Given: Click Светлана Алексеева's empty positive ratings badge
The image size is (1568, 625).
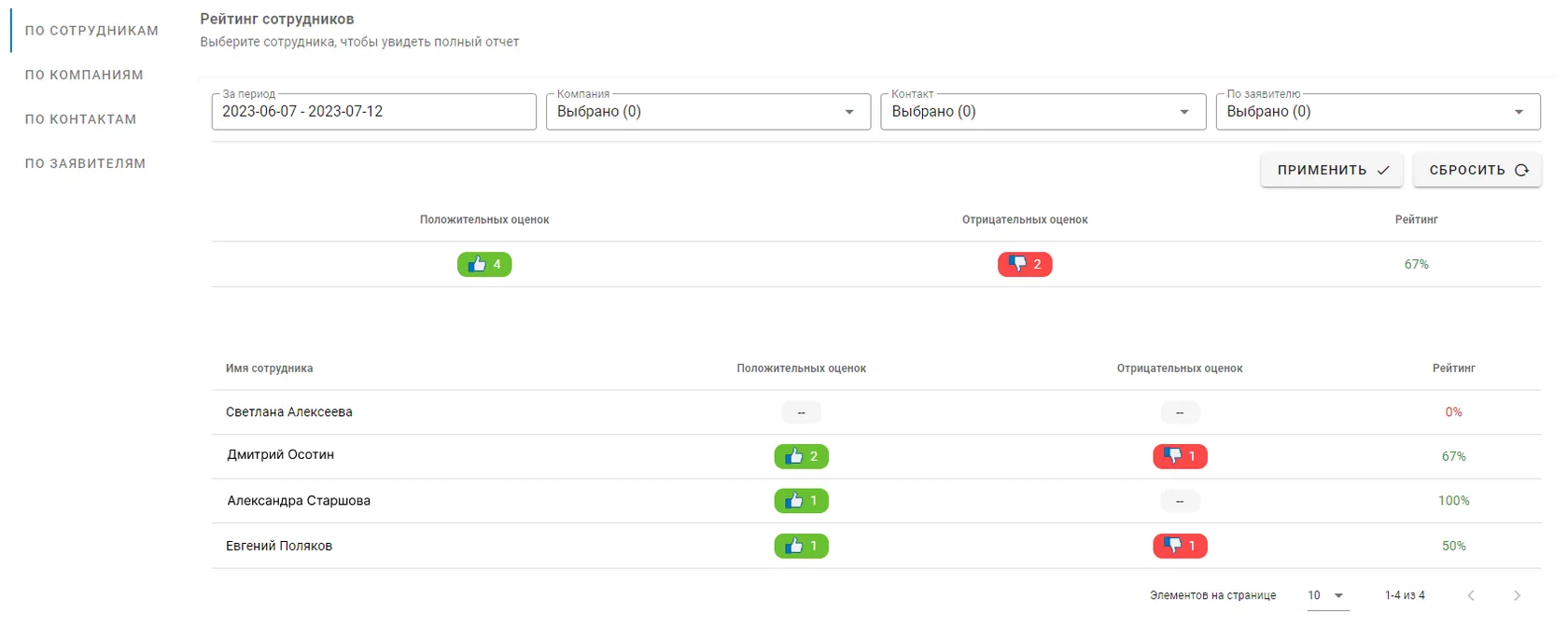Looking at the screenshot, I should click(x=802, y=412).
